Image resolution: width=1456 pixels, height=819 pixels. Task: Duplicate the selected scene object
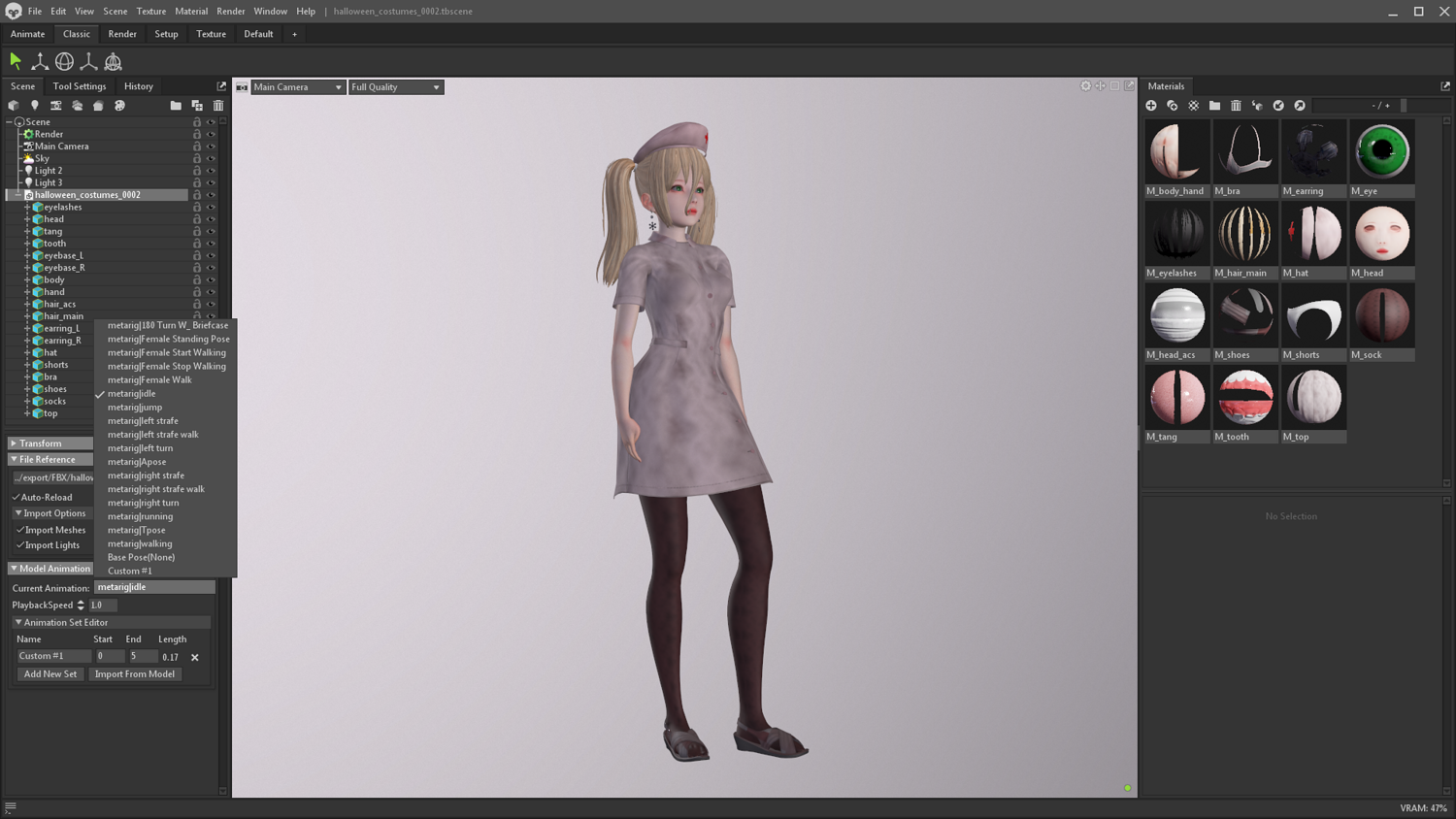(x=197, y=106)
